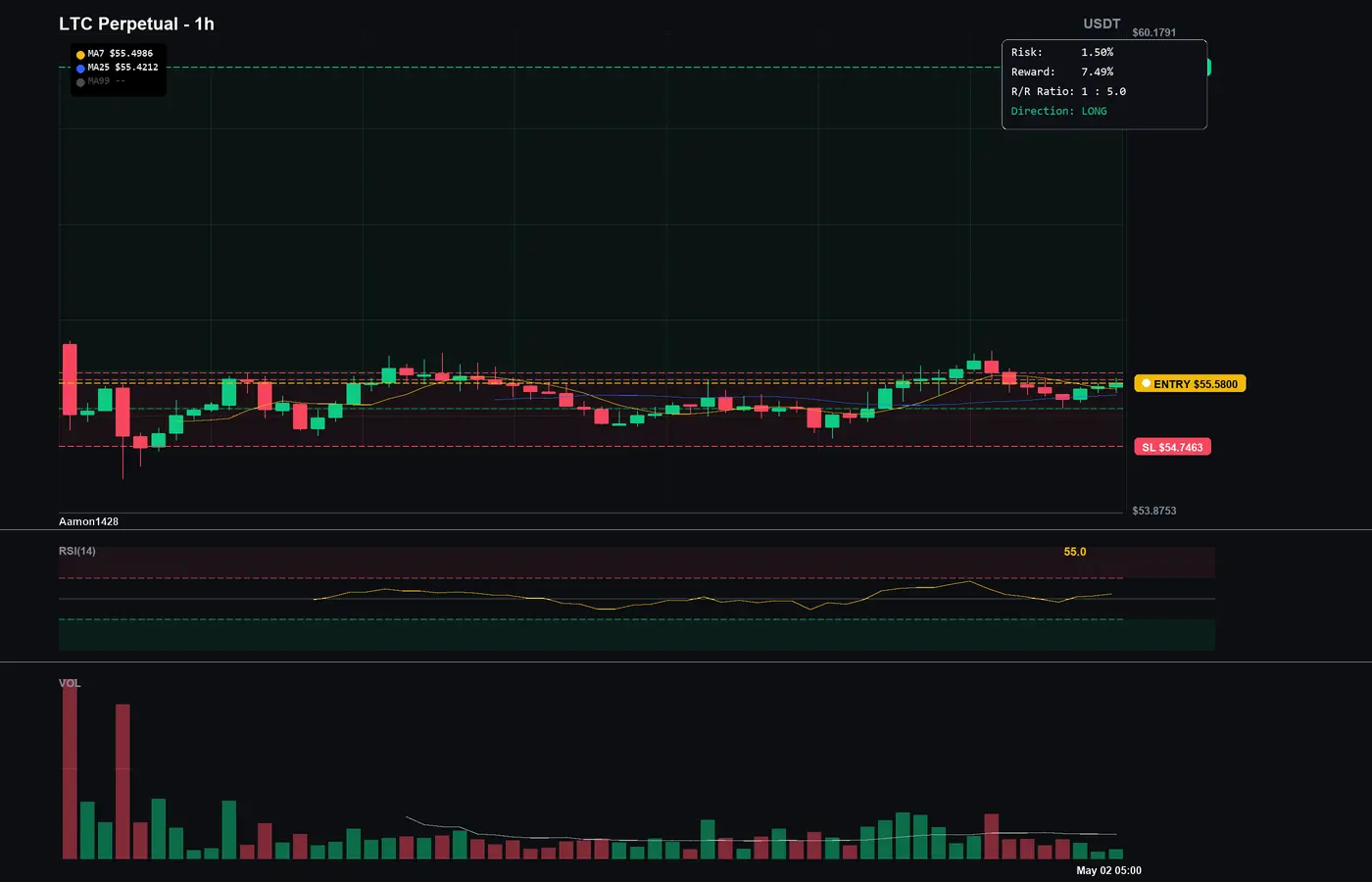This screenshot has width=1372, height=882.
Task: Click the Reward 7.49% value
Action: coord(1097,73)
